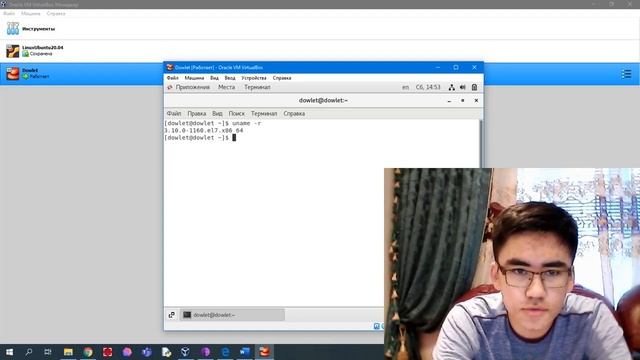Screen dimensions: 640x360
Task: Open Windows taskbar search
Action: click(29, 352)
